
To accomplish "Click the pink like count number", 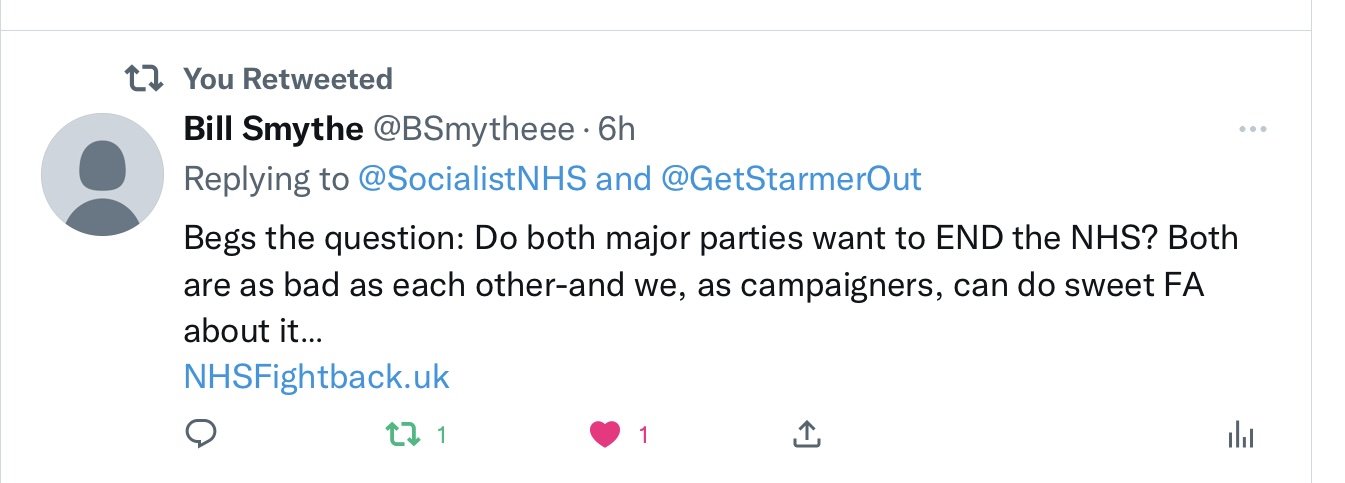I will click(x=644, y=435).
